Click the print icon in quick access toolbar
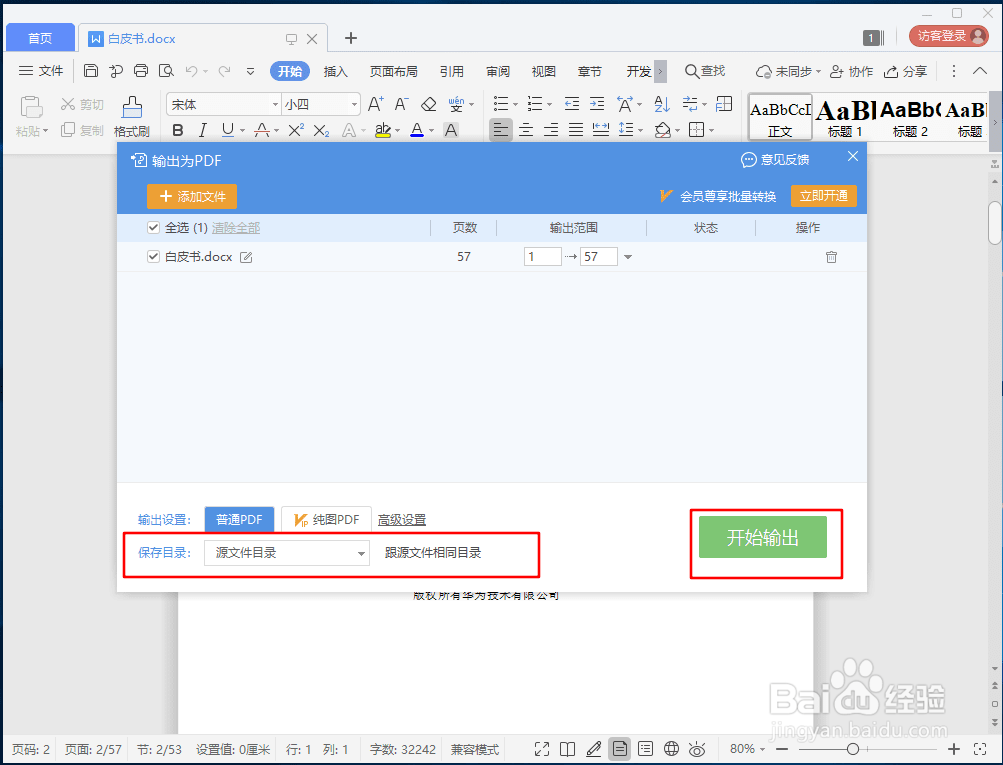The width and height of the screenshot is (1003, 765). click(x=140, y=70)
